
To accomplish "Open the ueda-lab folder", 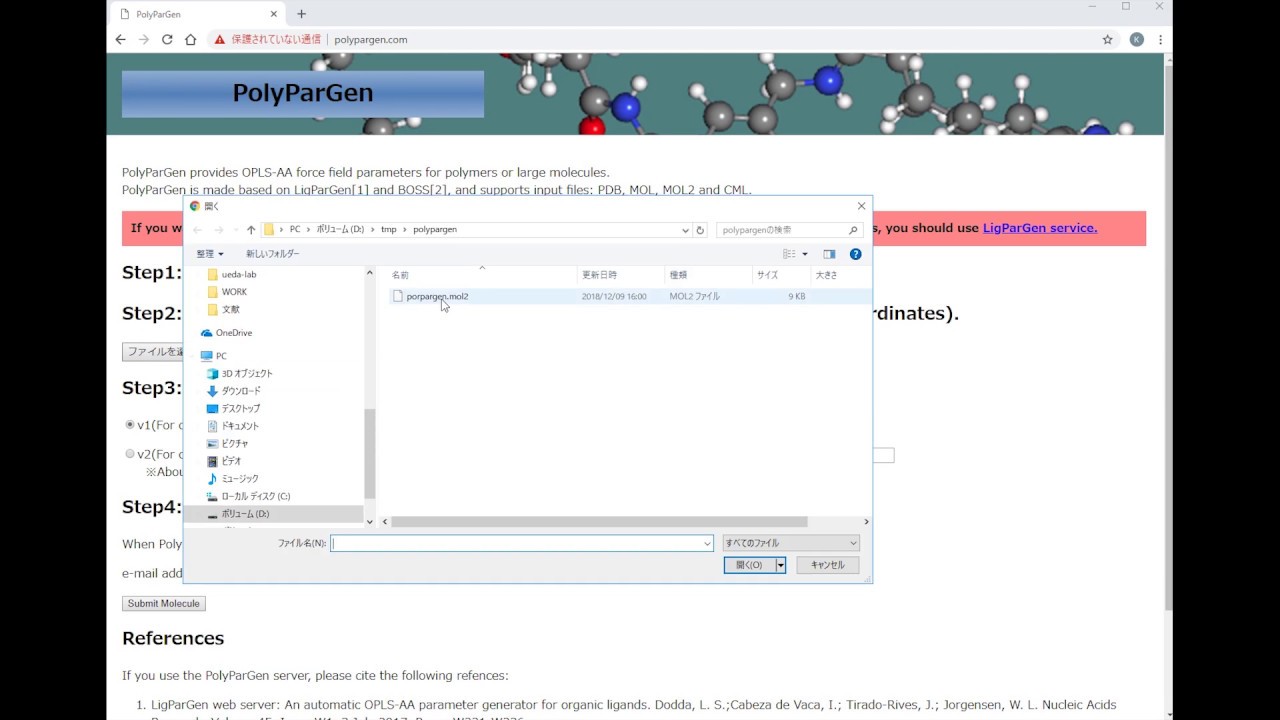I will [x=239, y=274].
